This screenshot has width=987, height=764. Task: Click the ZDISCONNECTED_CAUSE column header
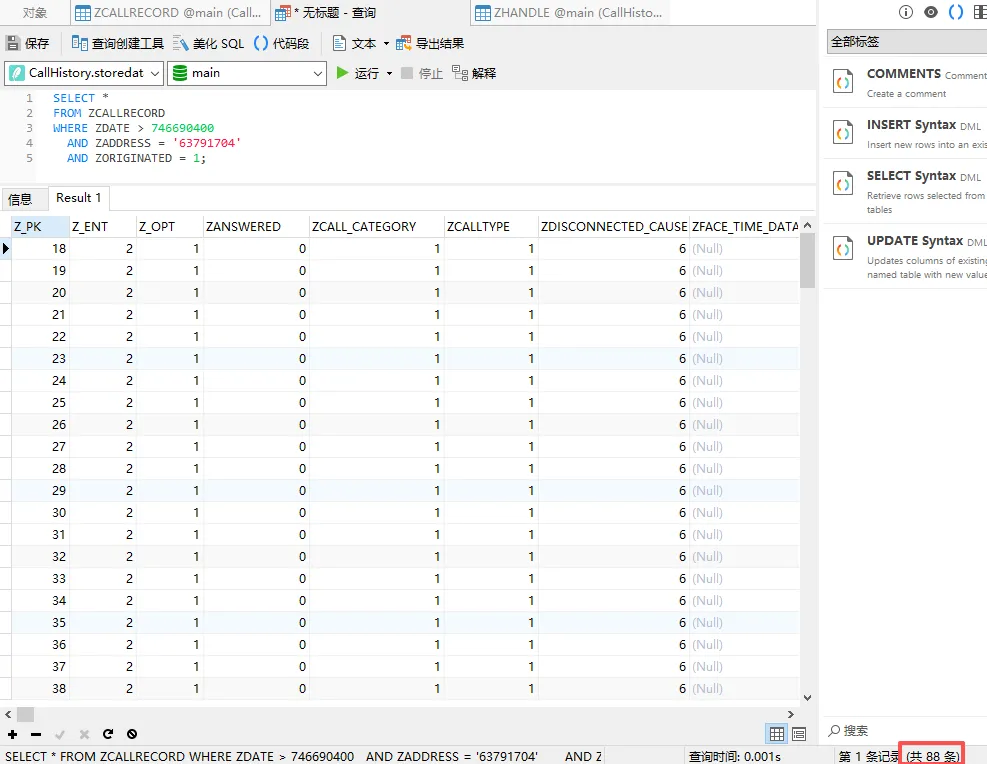(x=614, y=227)
